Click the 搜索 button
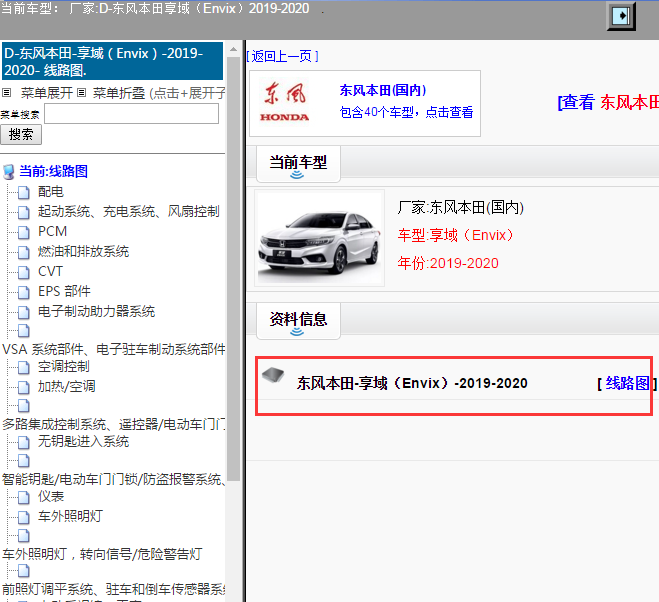 point(21,135)
